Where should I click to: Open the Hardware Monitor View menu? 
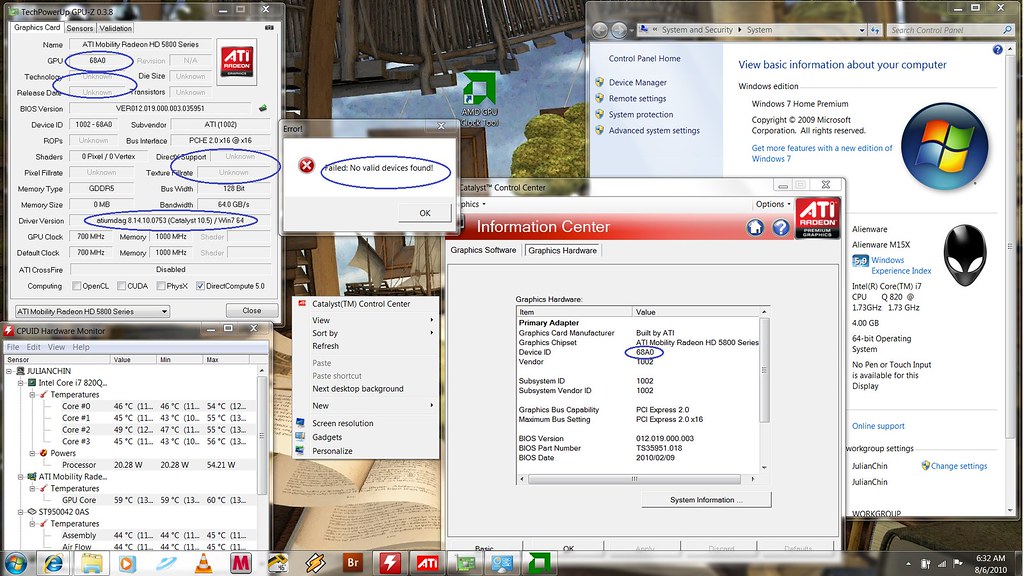click(56, 347)
